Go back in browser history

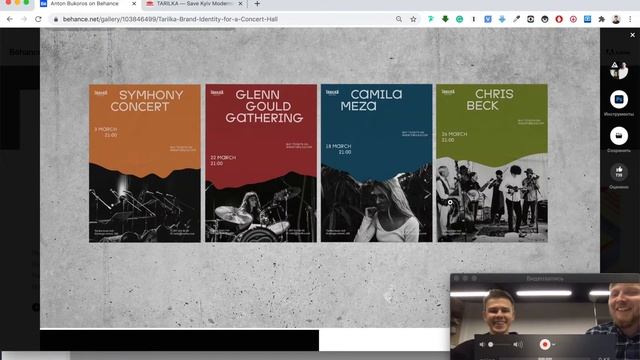point(10,19)
